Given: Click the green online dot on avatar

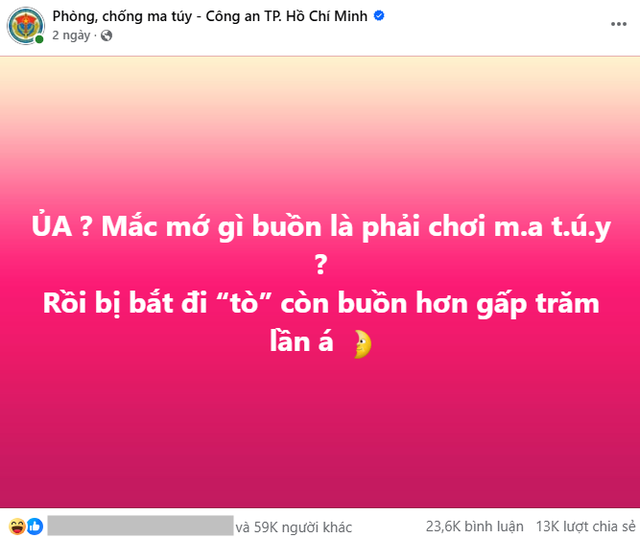Looking at the screenshot, I should [39, 39].
